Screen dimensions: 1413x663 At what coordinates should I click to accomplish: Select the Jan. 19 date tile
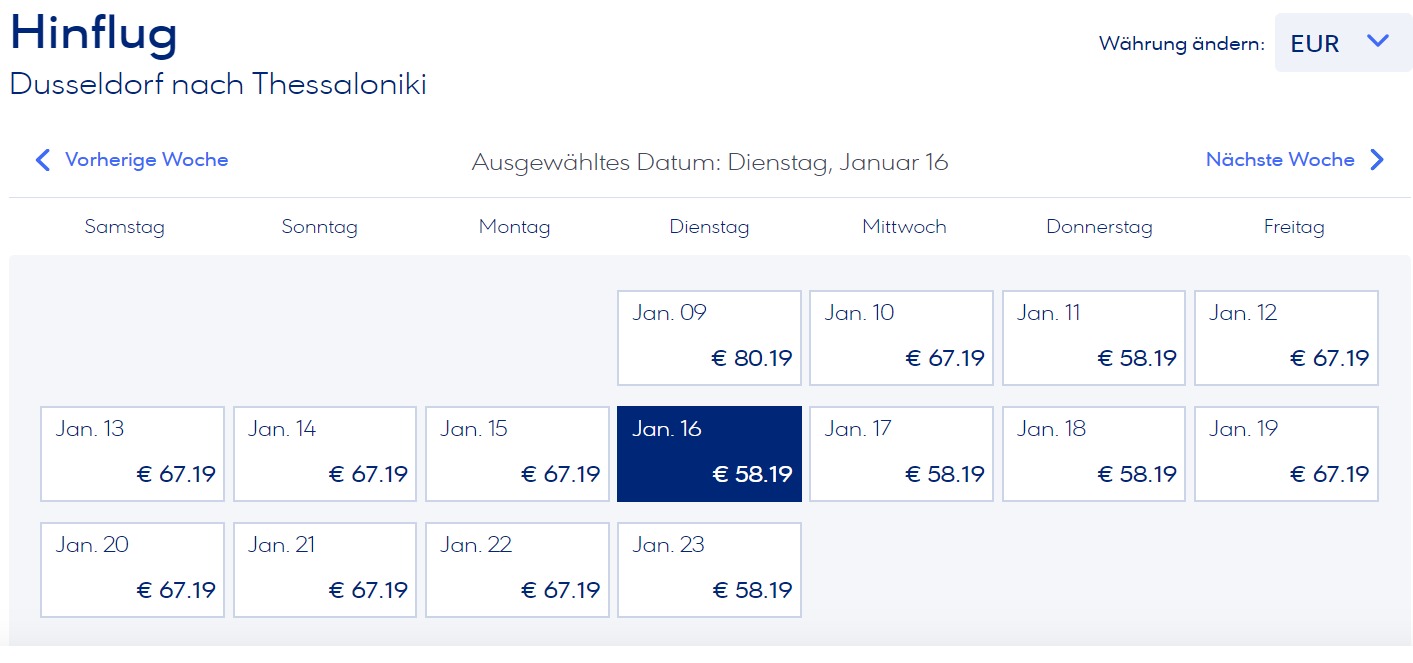coord(1286,454)
